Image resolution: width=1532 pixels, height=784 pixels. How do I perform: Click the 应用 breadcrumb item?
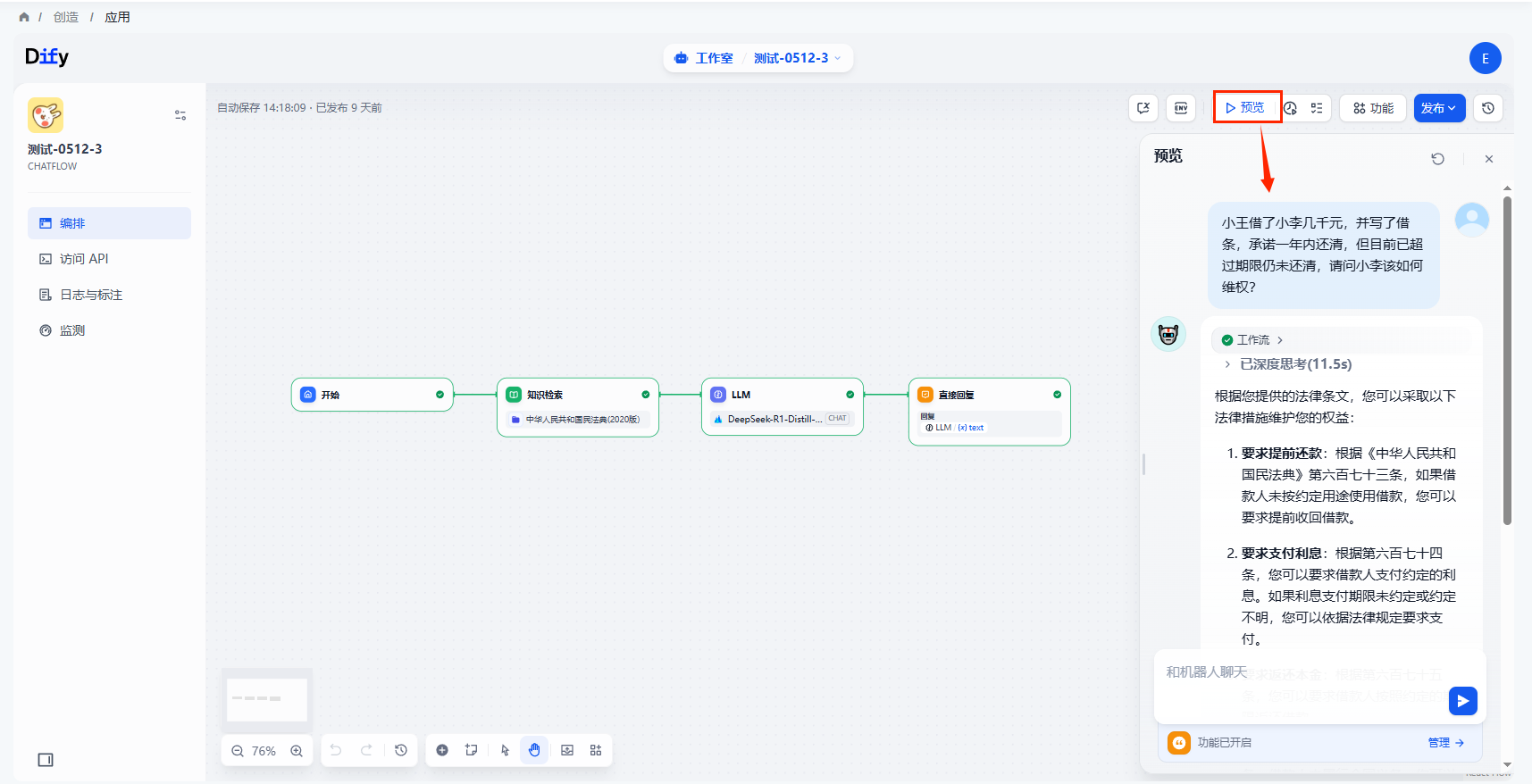(x=117, y=17)
